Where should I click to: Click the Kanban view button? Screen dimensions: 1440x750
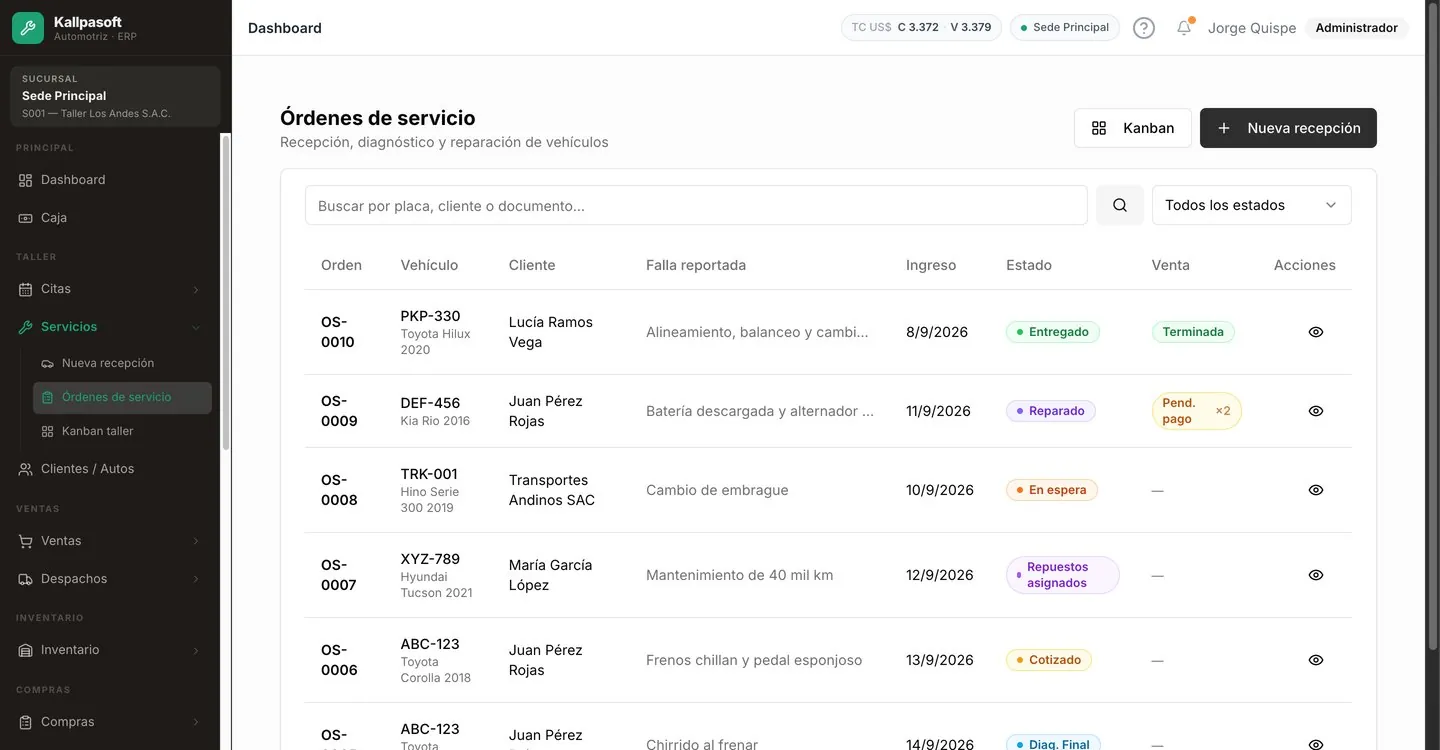tap(1133, 128)
